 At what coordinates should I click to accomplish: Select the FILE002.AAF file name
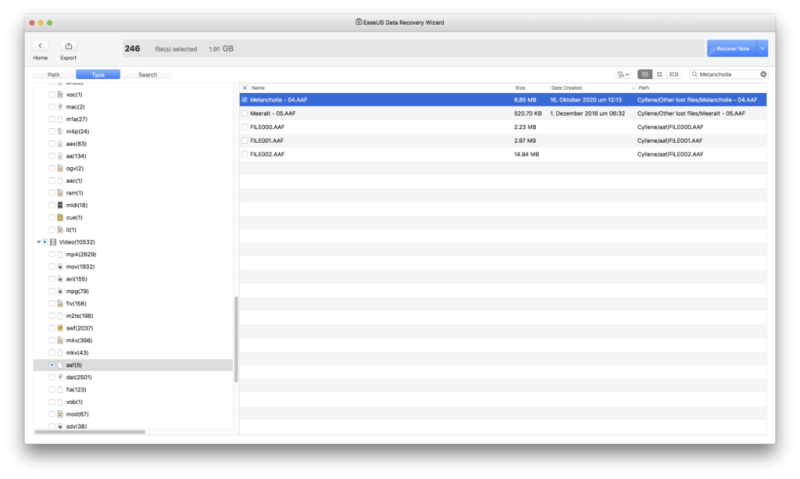click(267, 154)
